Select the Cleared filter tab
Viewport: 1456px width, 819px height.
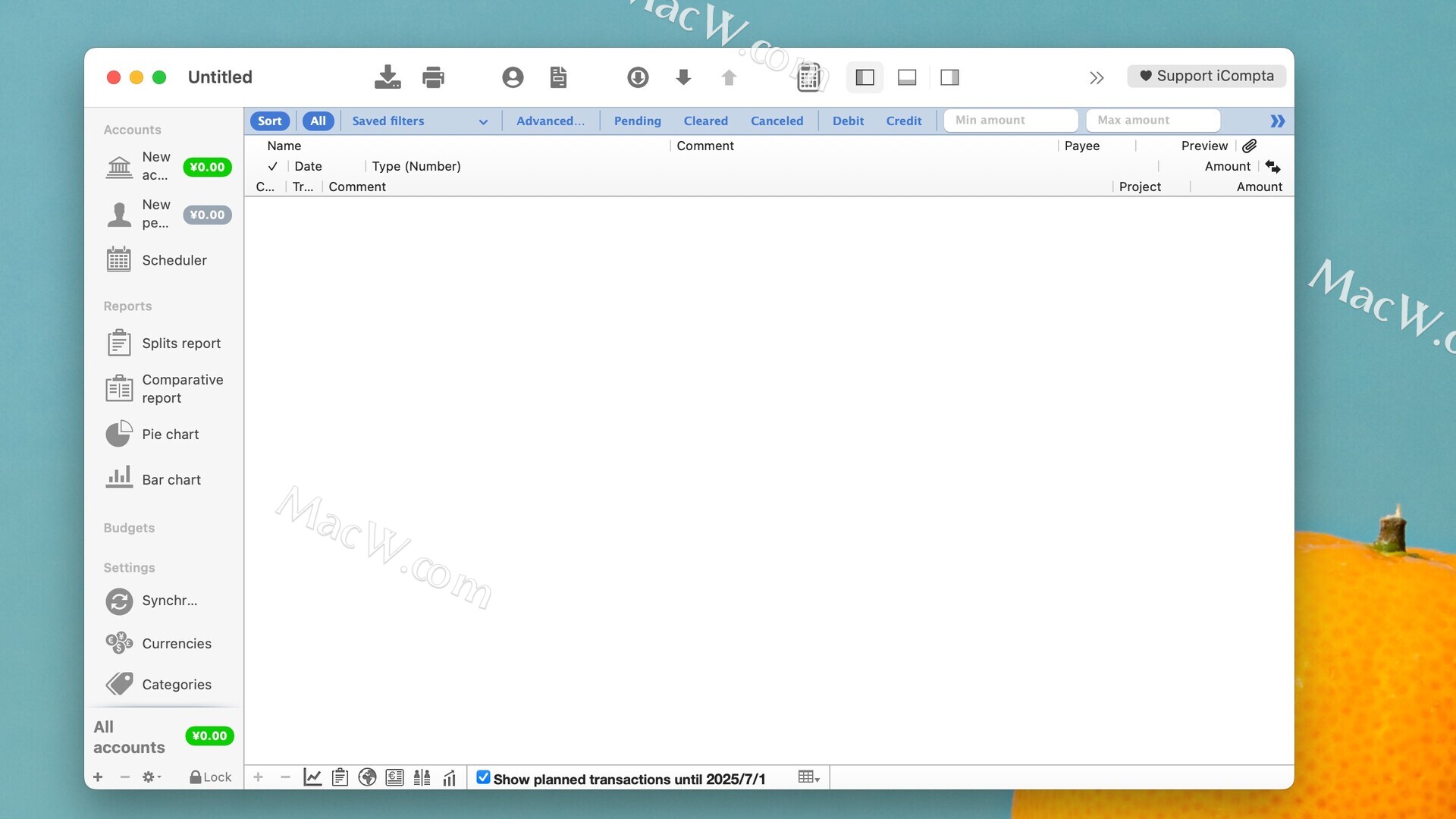705,121
